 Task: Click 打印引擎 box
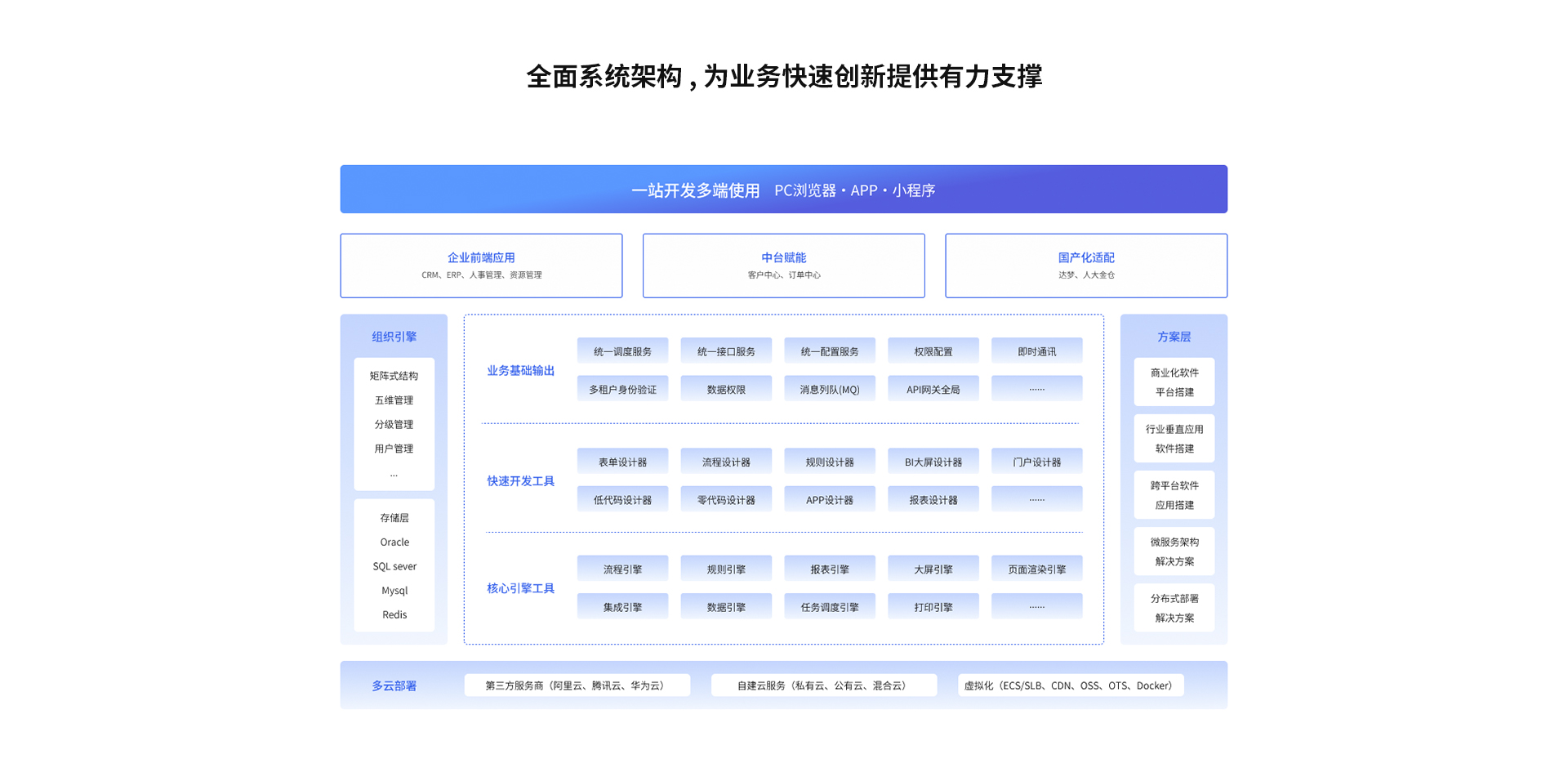933,606
